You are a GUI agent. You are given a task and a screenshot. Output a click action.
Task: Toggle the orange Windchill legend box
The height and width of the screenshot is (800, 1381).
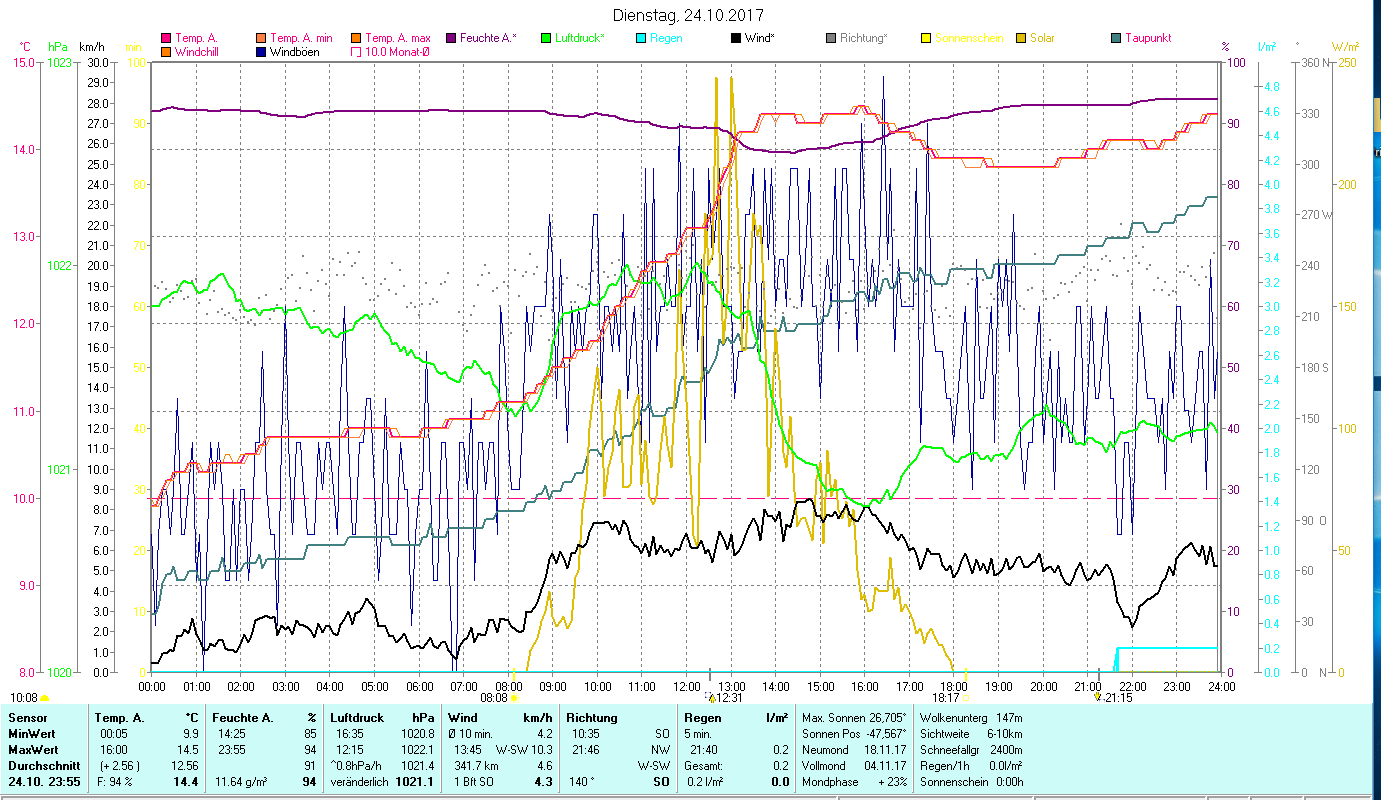click(x=166, y=52)
